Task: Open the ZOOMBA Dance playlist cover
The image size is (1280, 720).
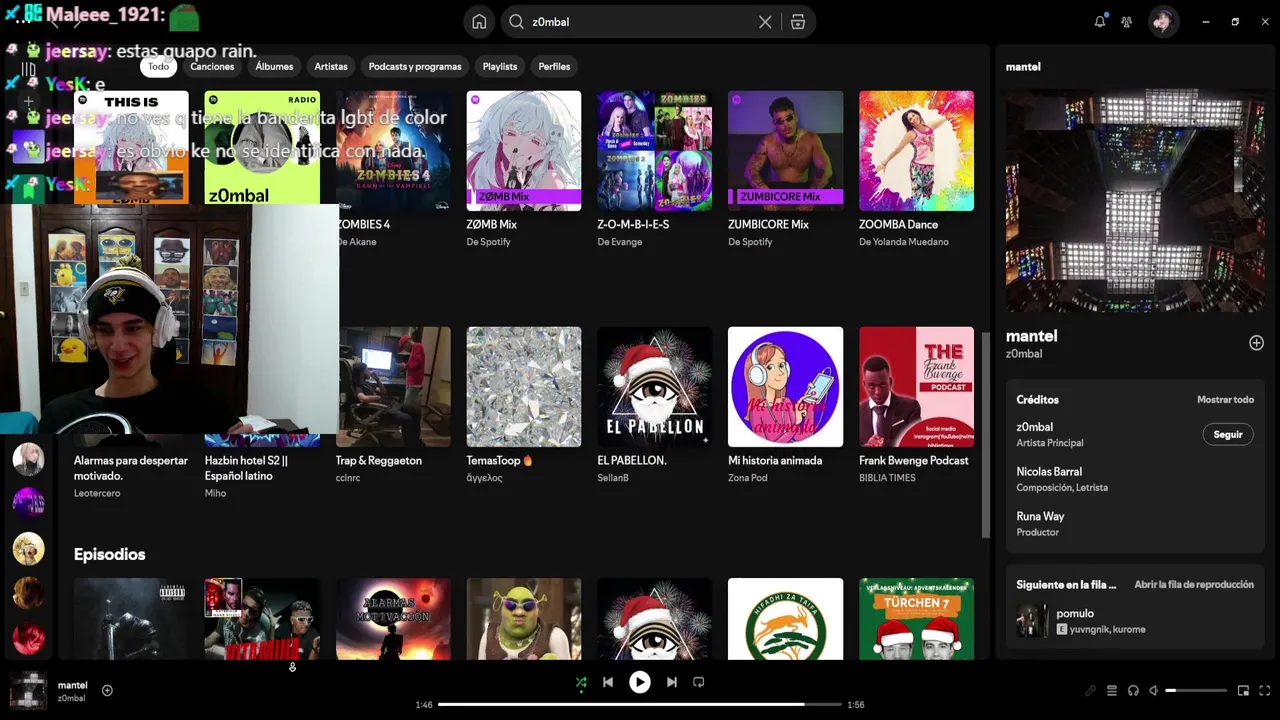Action: pos(916,151)
